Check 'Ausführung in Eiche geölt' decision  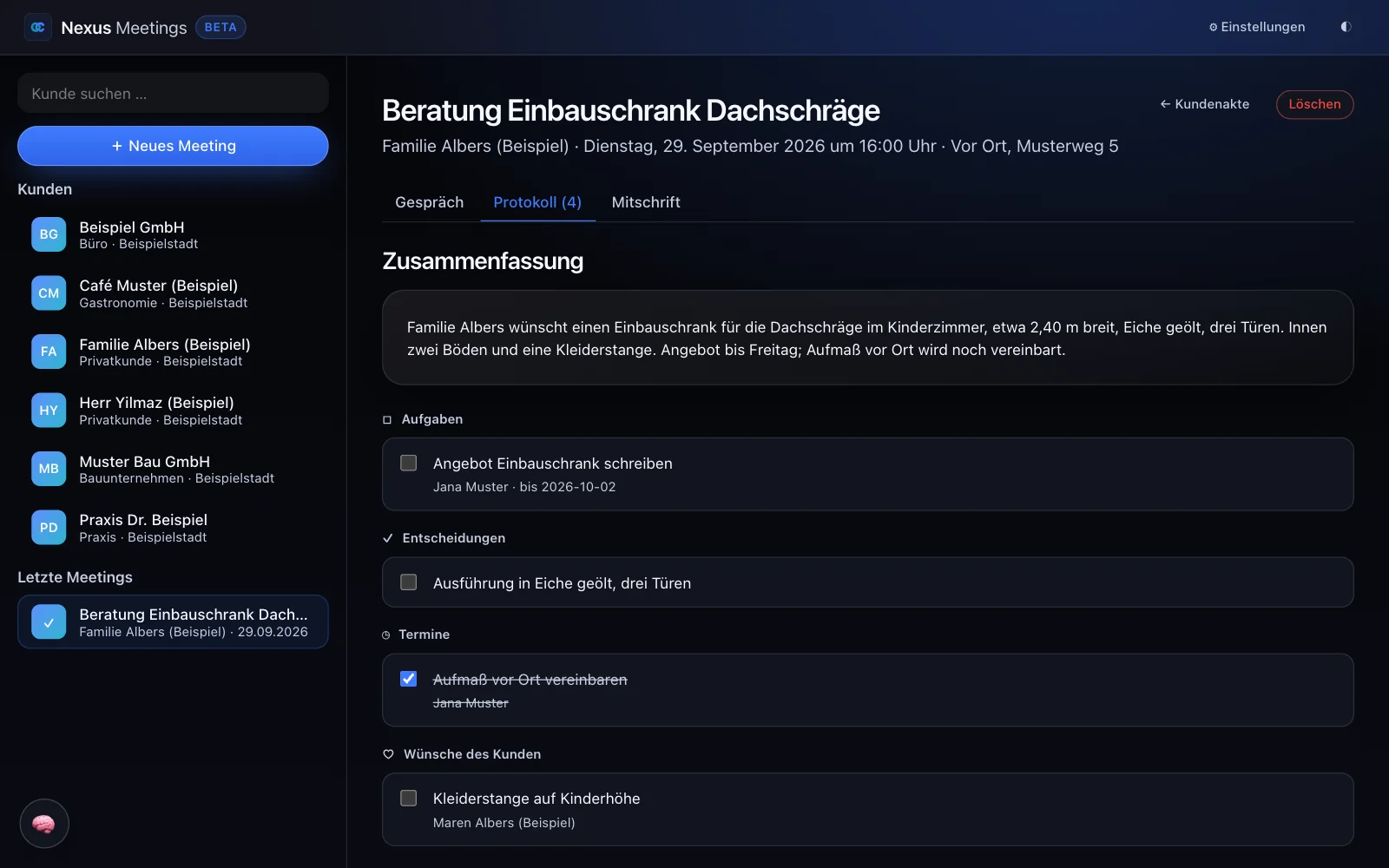point(408,582)
